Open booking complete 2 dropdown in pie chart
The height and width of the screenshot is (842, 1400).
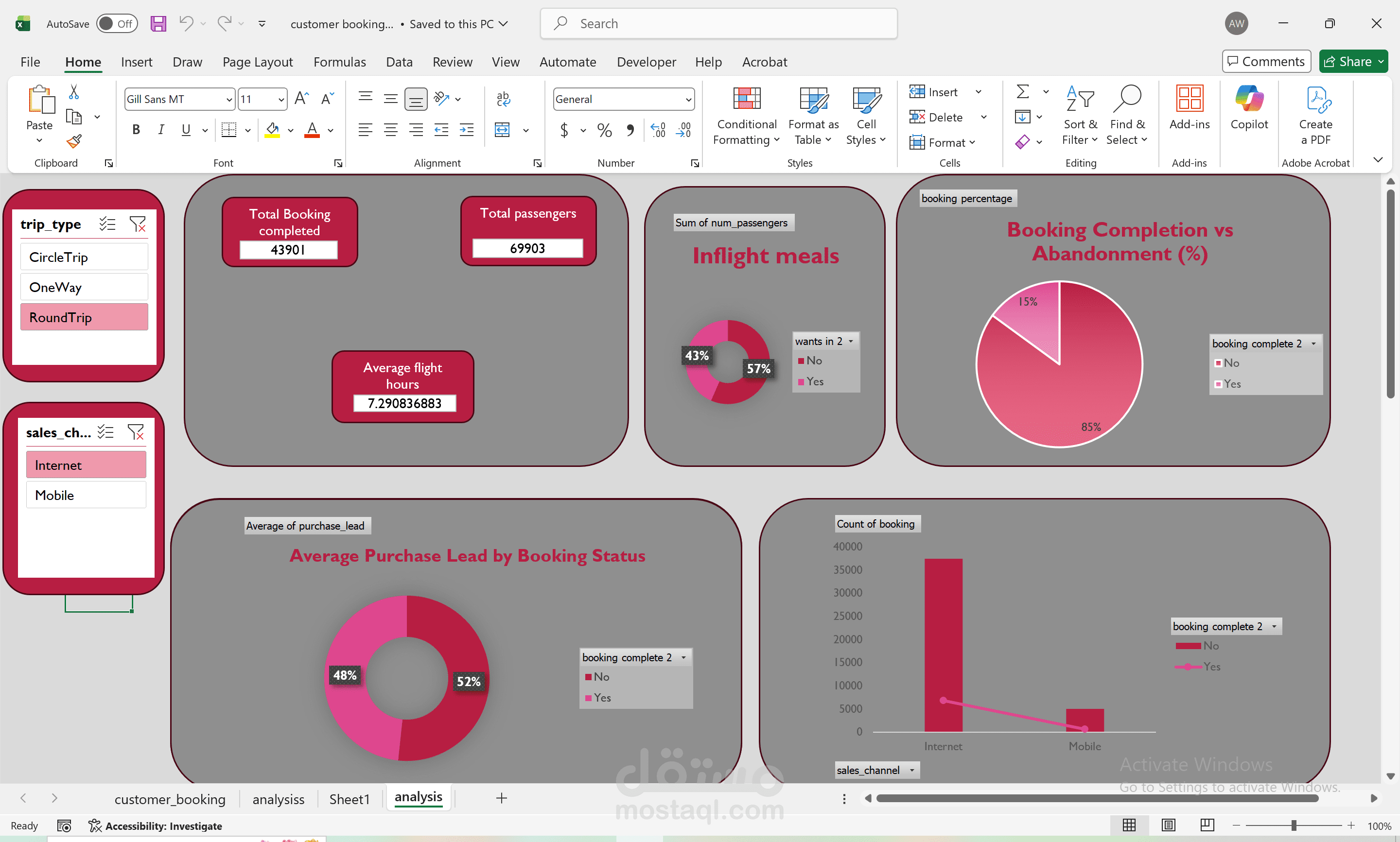coord(1313,344)
